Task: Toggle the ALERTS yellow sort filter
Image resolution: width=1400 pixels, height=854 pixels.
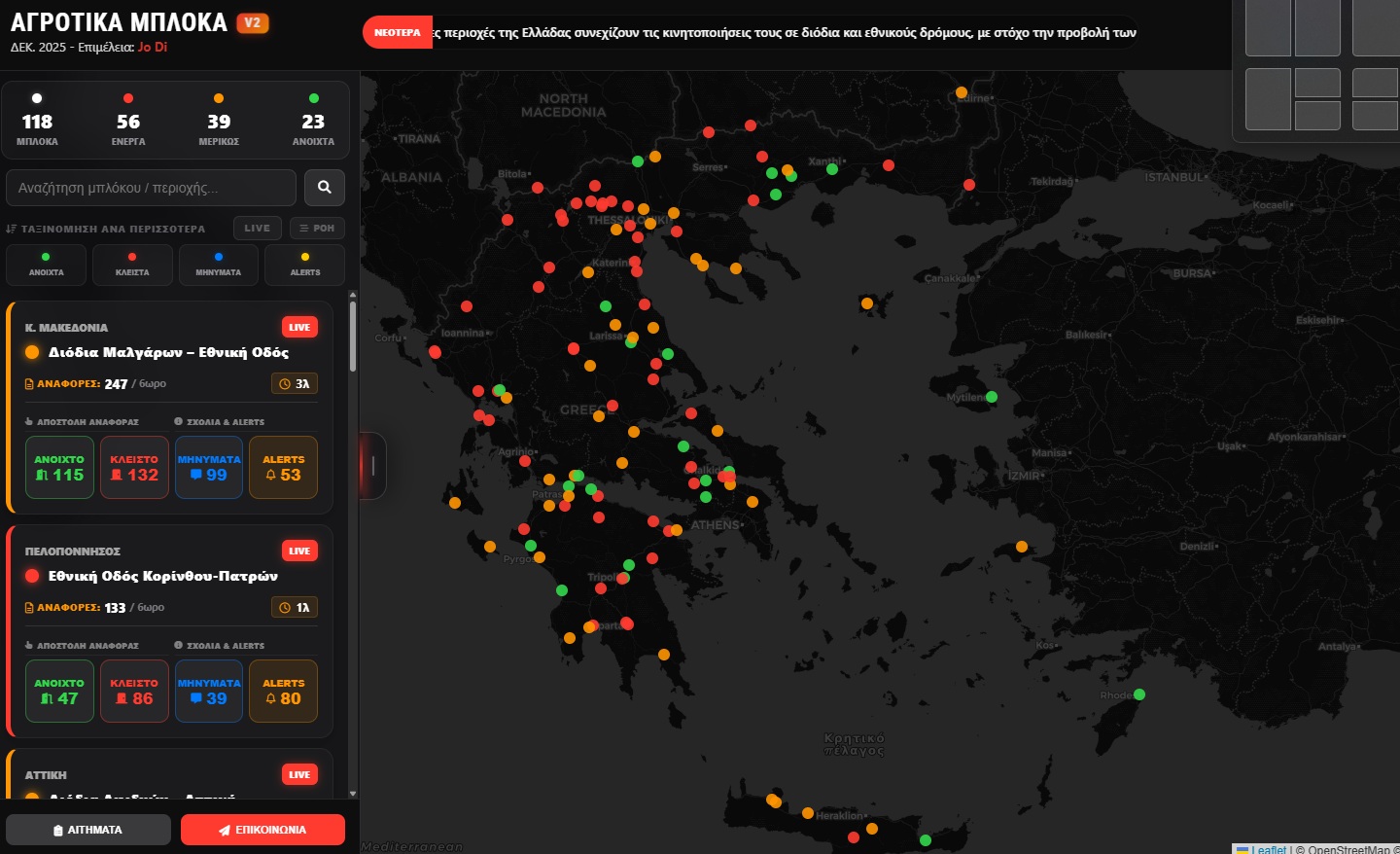Action: click(x=305, y=265)
